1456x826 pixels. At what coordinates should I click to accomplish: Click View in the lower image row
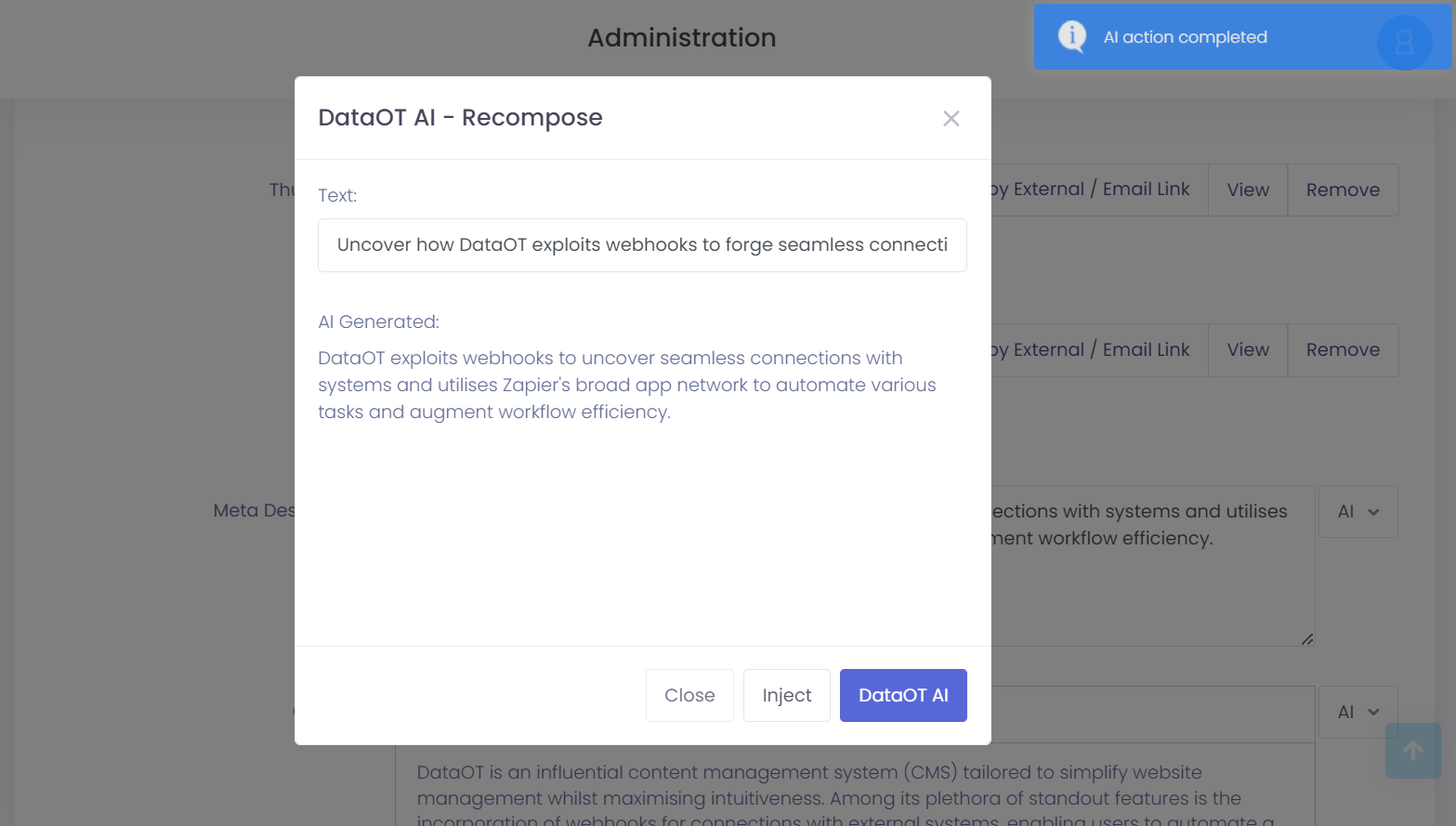pyautogui.click(x=1247, y=350)
